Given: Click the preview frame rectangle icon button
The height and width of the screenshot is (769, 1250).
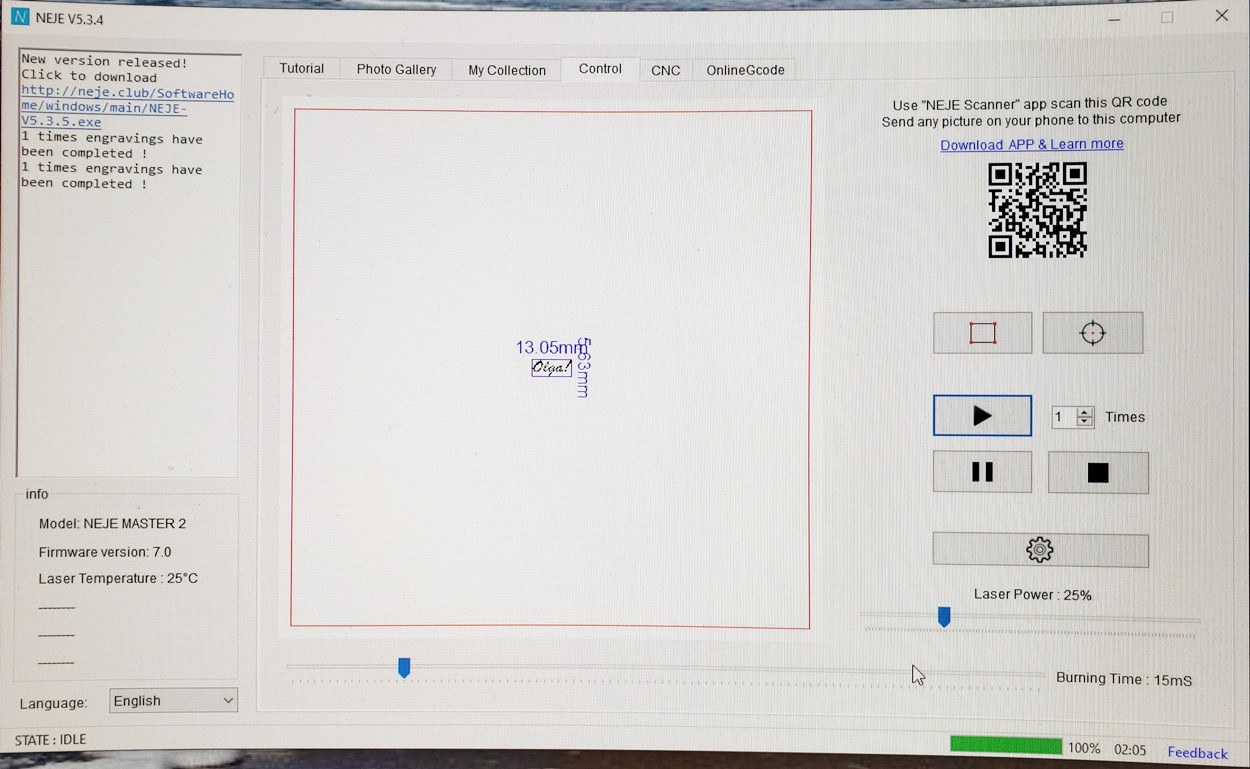Looking at the screenshot, I should pos(982,333).
